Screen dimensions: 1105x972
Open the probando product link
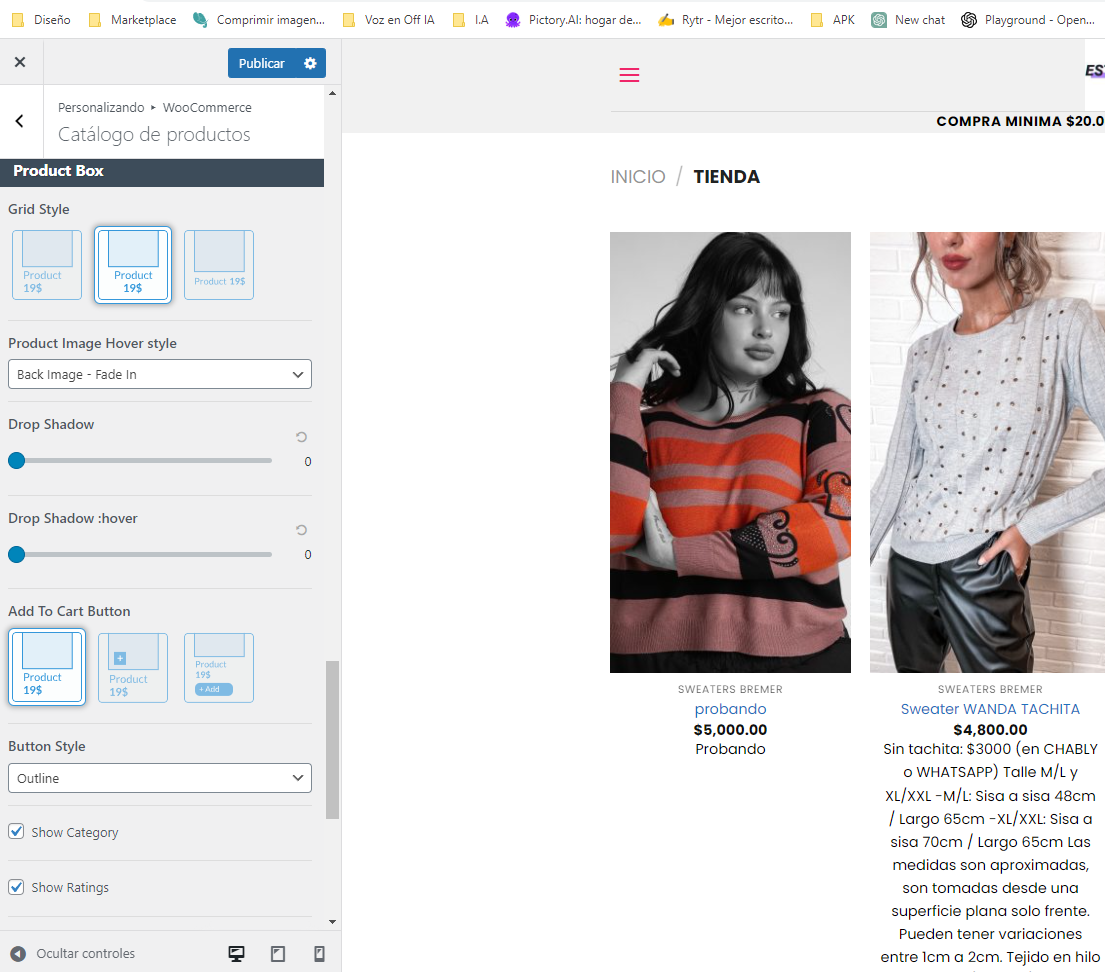tap(730, 709)
